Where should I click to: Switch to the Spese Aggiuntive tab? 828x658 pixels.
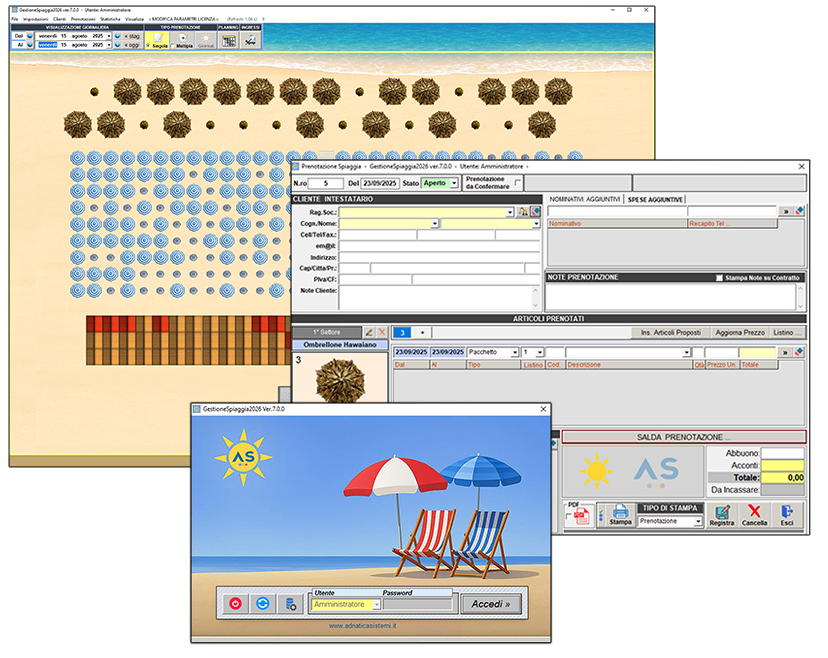(655, 200)
